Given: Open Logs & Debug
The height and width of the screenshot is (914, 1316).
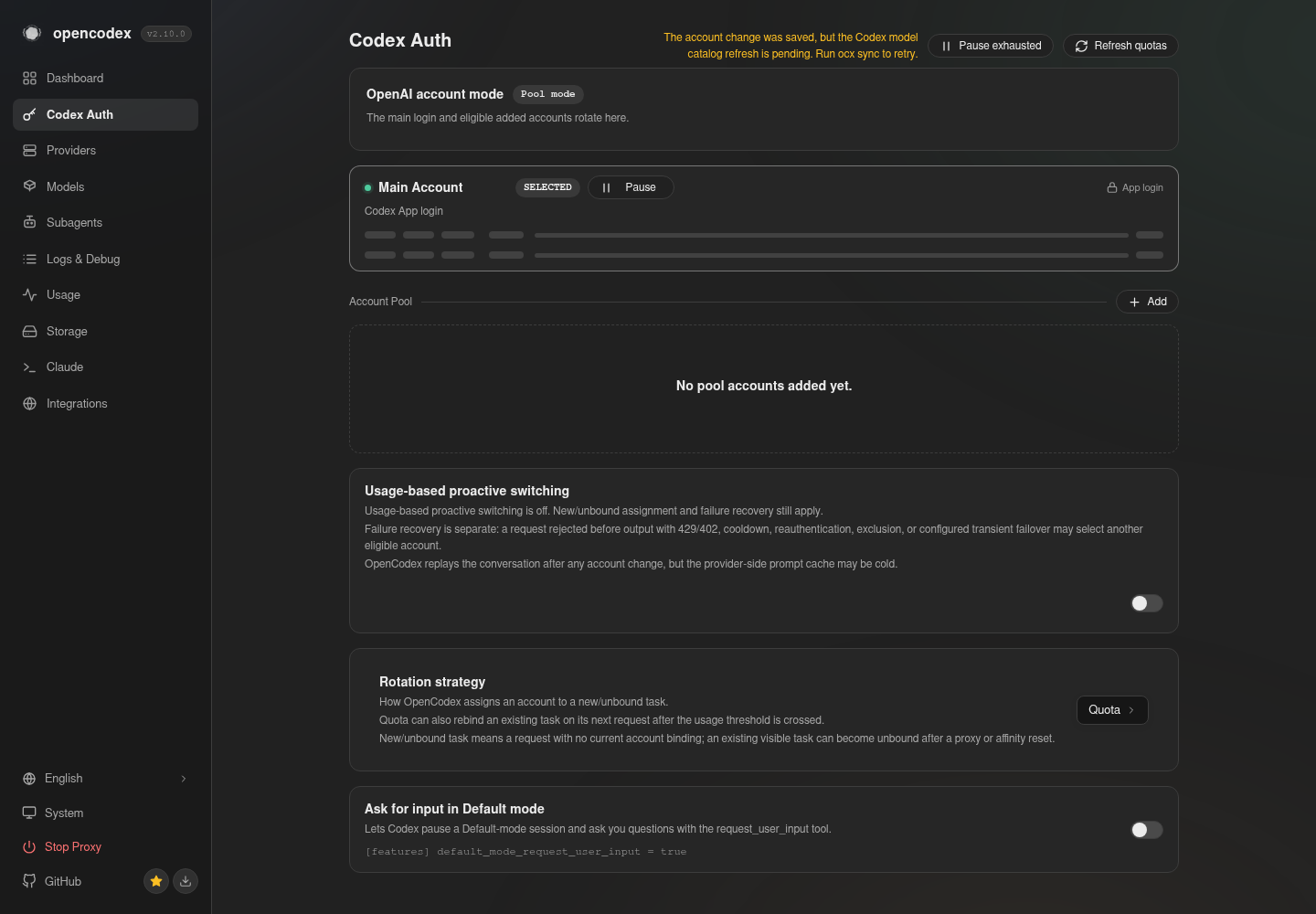Looking at the screenshot, I should point(105,260).
